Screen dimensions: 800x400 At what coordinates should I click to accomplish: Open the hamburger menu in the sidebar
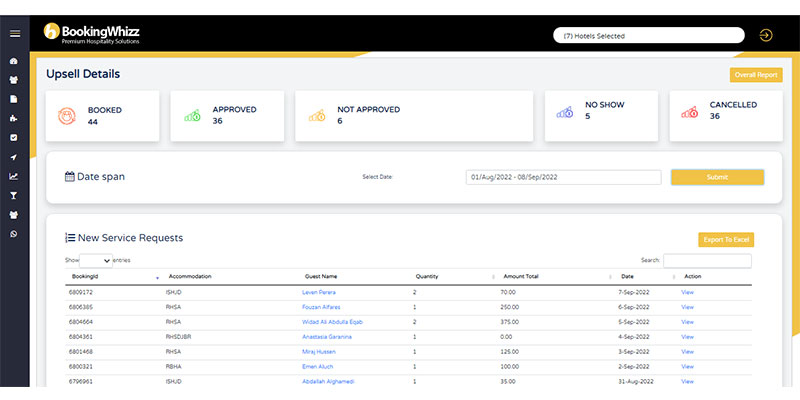pos(14,34)
